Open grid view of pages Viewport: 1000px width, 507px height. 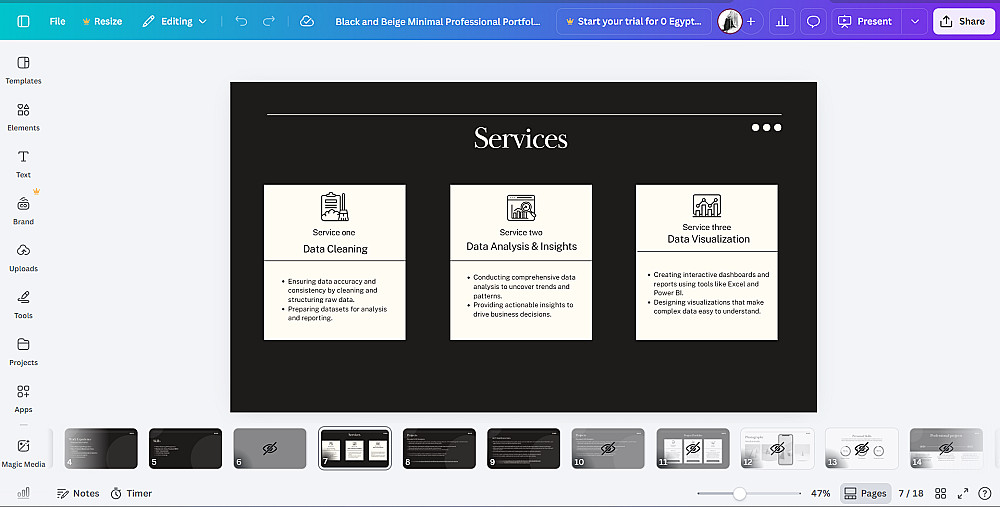click(x=941, y=493)
